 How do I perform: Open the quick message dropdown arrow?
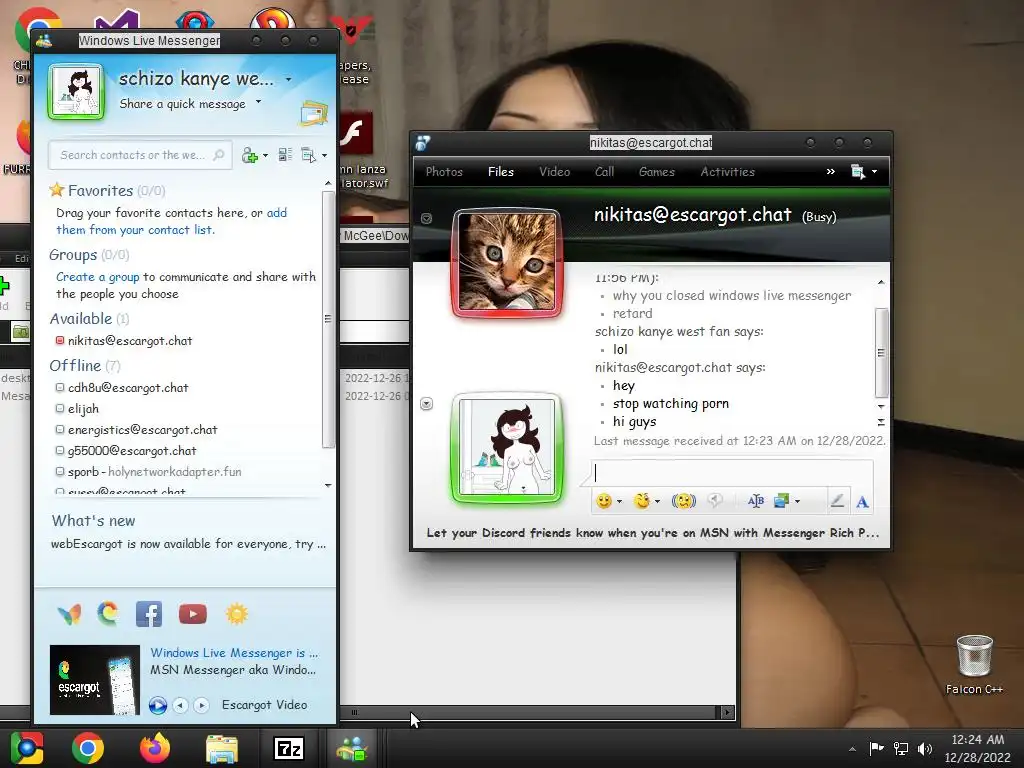259,102
